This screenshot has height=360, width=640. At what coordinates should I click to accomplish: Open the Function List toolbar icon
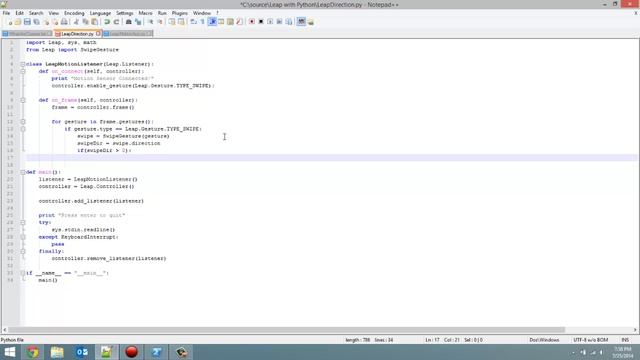239,22
